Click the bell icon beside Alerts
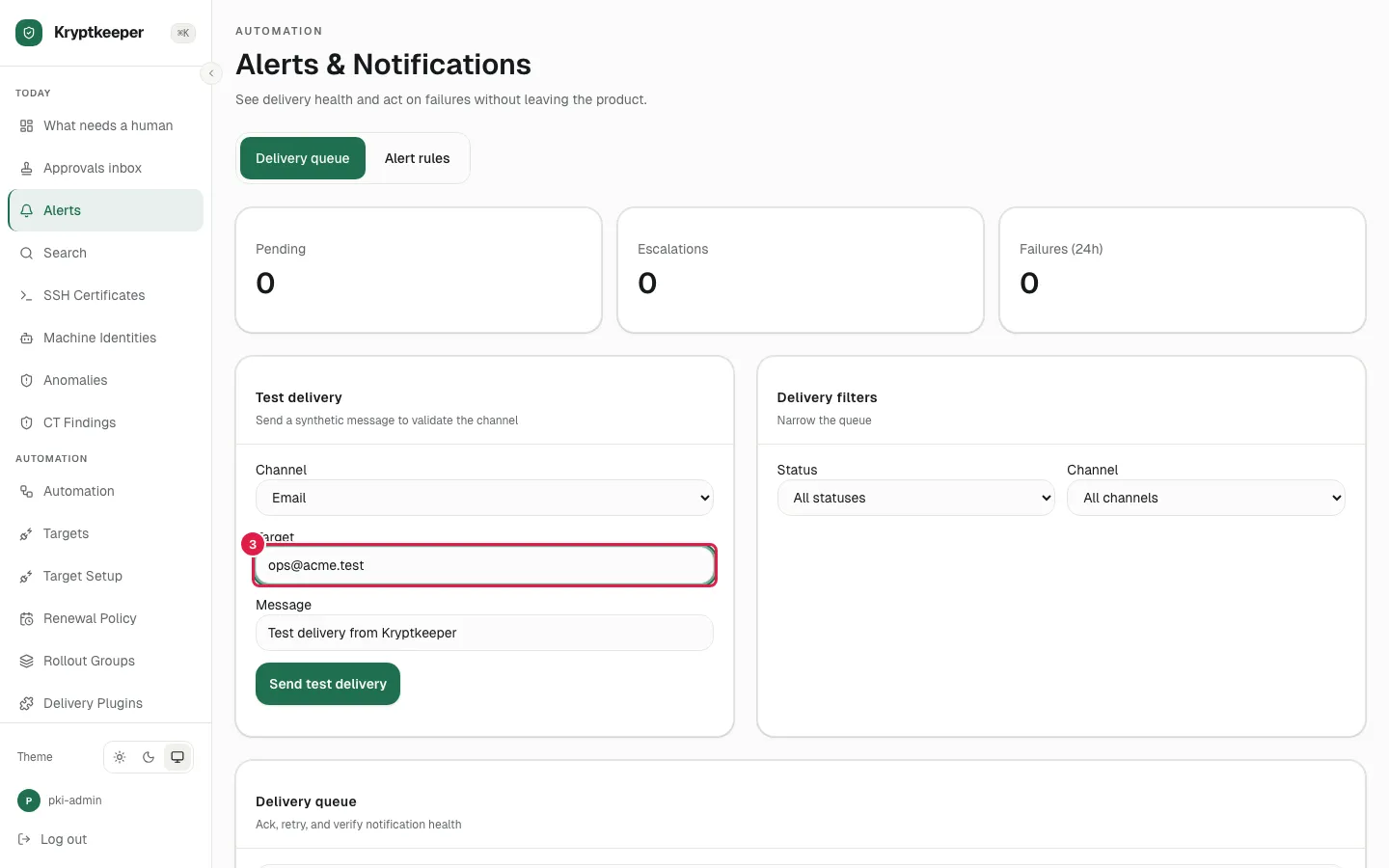Viewport: 1389px width, 868px height. 26,211
